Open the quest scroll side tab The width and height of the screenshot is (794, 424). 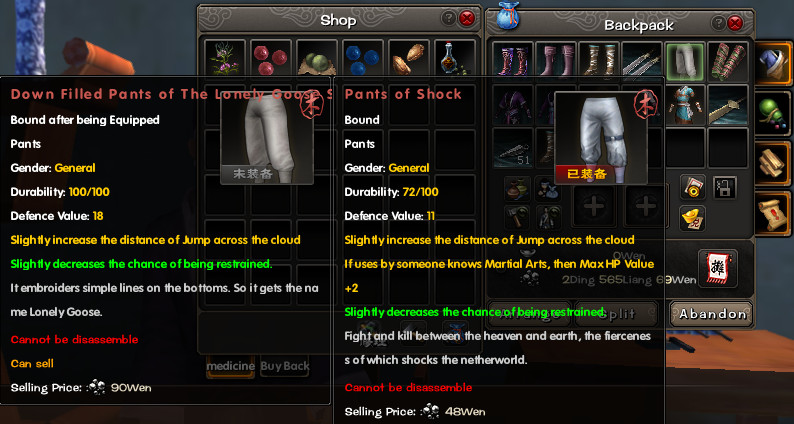point(773,212)
